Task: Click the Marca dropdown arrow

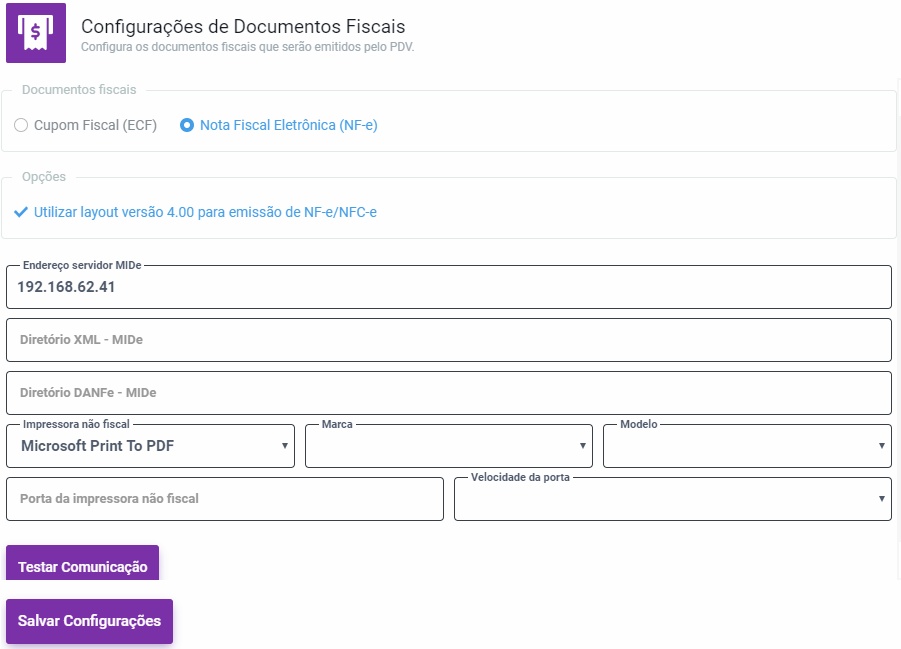Action: pyautogui.click(x=583, y=446)
